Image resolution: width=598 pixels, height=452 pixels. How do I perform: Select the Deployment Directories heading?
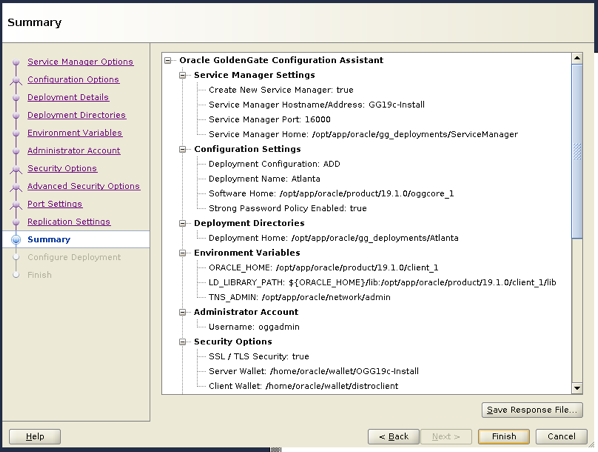pyautogui.click(x=249, y=223)
